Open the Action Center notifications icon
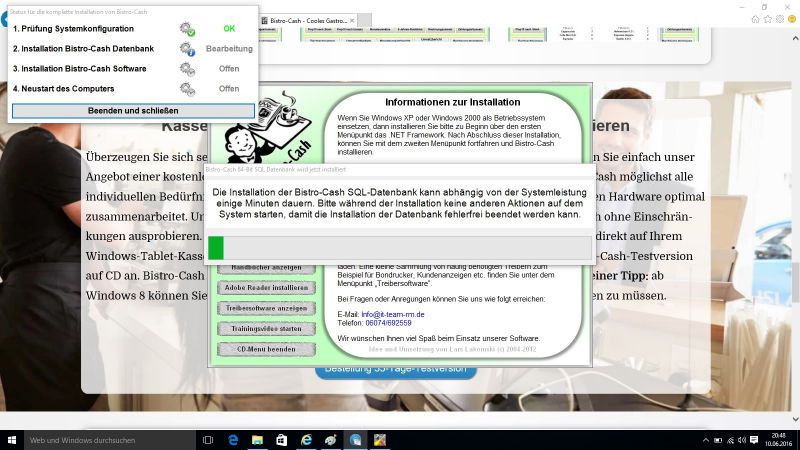Image resolution: width=800 pixels, height=450 pixels. [x=754, y=440]
